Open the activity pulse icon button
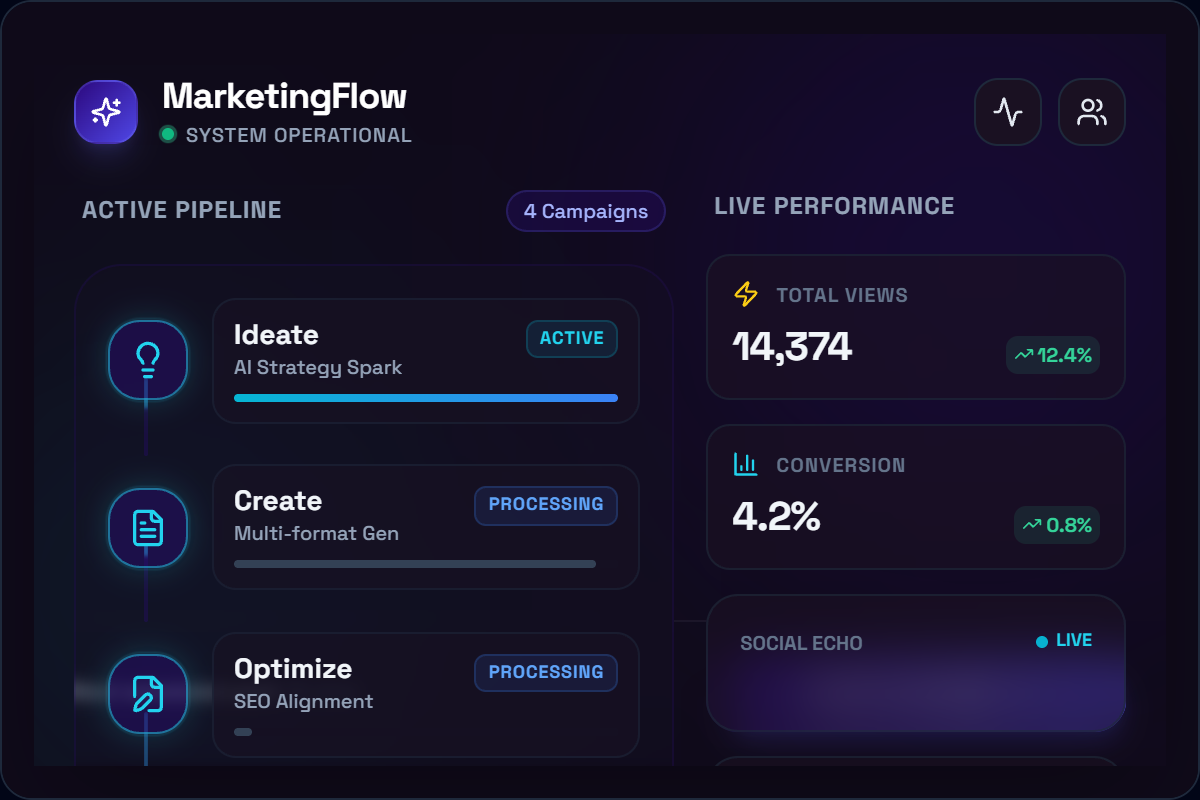This screenshot has height=800, width=1200. [1008, 112]
